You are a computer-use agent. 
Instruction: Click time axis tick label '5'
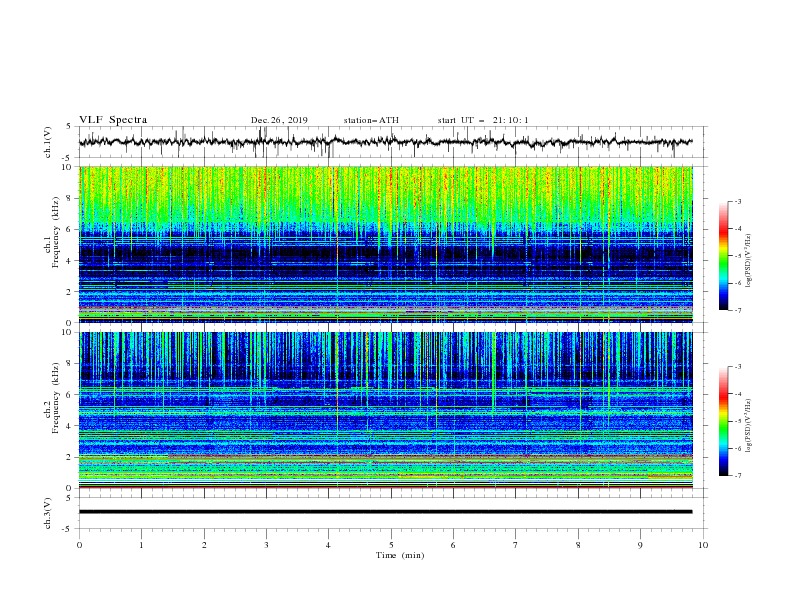click(391, 545)
